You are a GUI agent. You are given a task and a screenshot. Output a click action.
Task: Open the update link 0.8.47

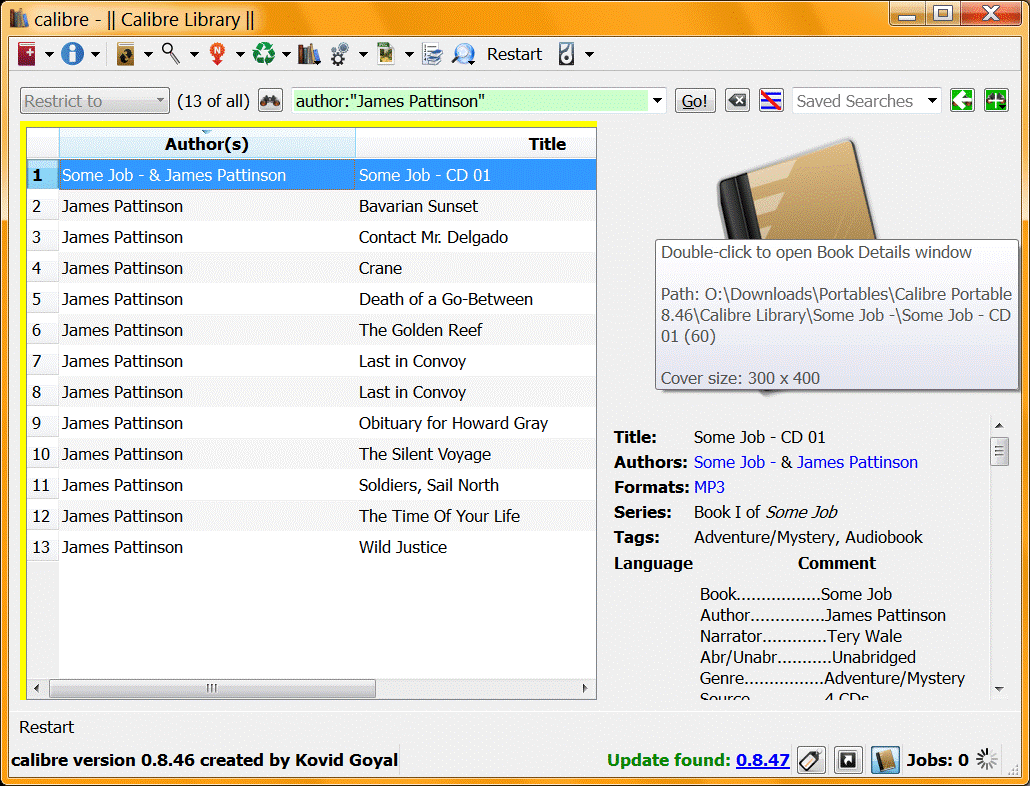click(x=762, y=760)
